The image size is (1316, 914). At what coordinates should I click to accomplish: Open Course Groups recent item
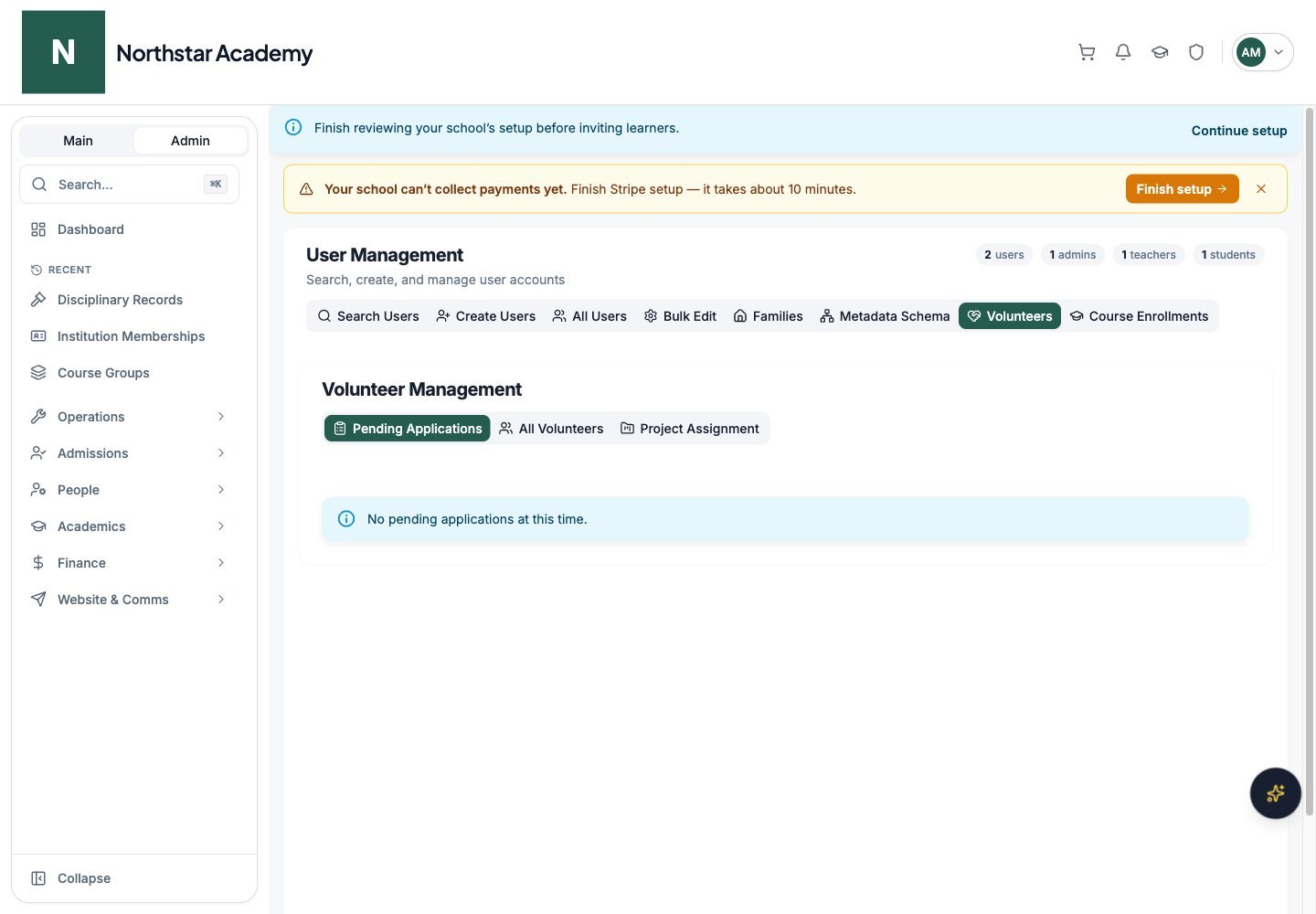[129, 373]
